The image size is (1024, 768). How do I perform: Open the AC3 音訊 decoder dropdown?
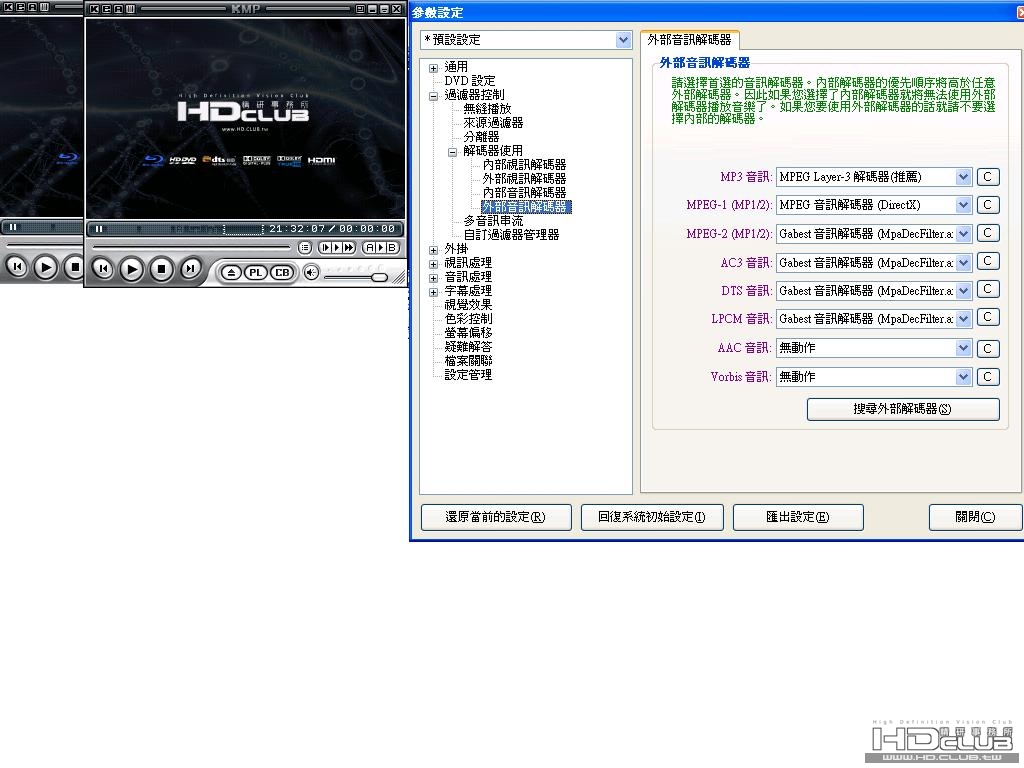click(963, 263)
